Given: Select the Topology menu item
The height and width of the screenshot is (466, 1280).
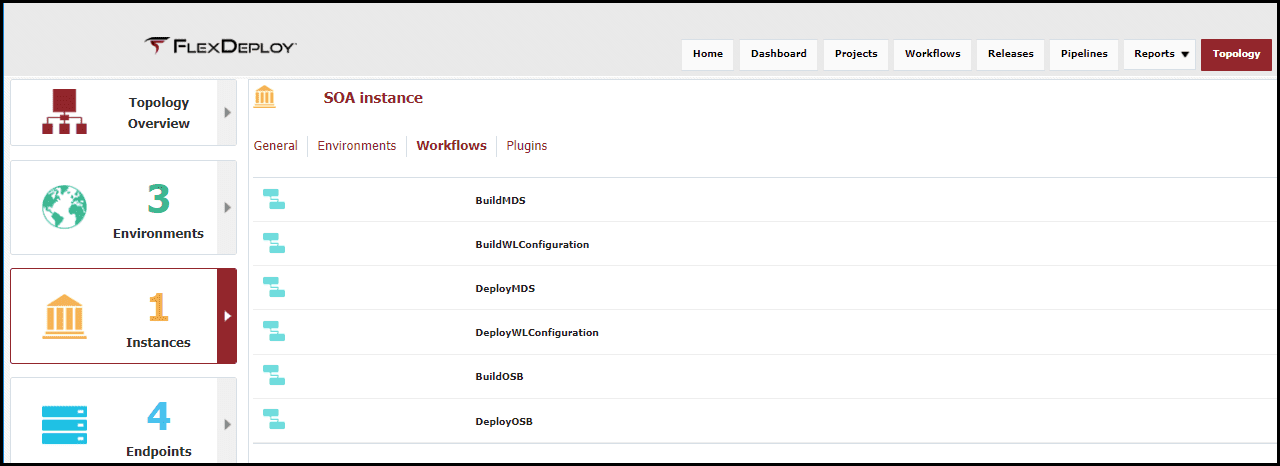Looking at the screenshot, I should tap(1236, 54).
